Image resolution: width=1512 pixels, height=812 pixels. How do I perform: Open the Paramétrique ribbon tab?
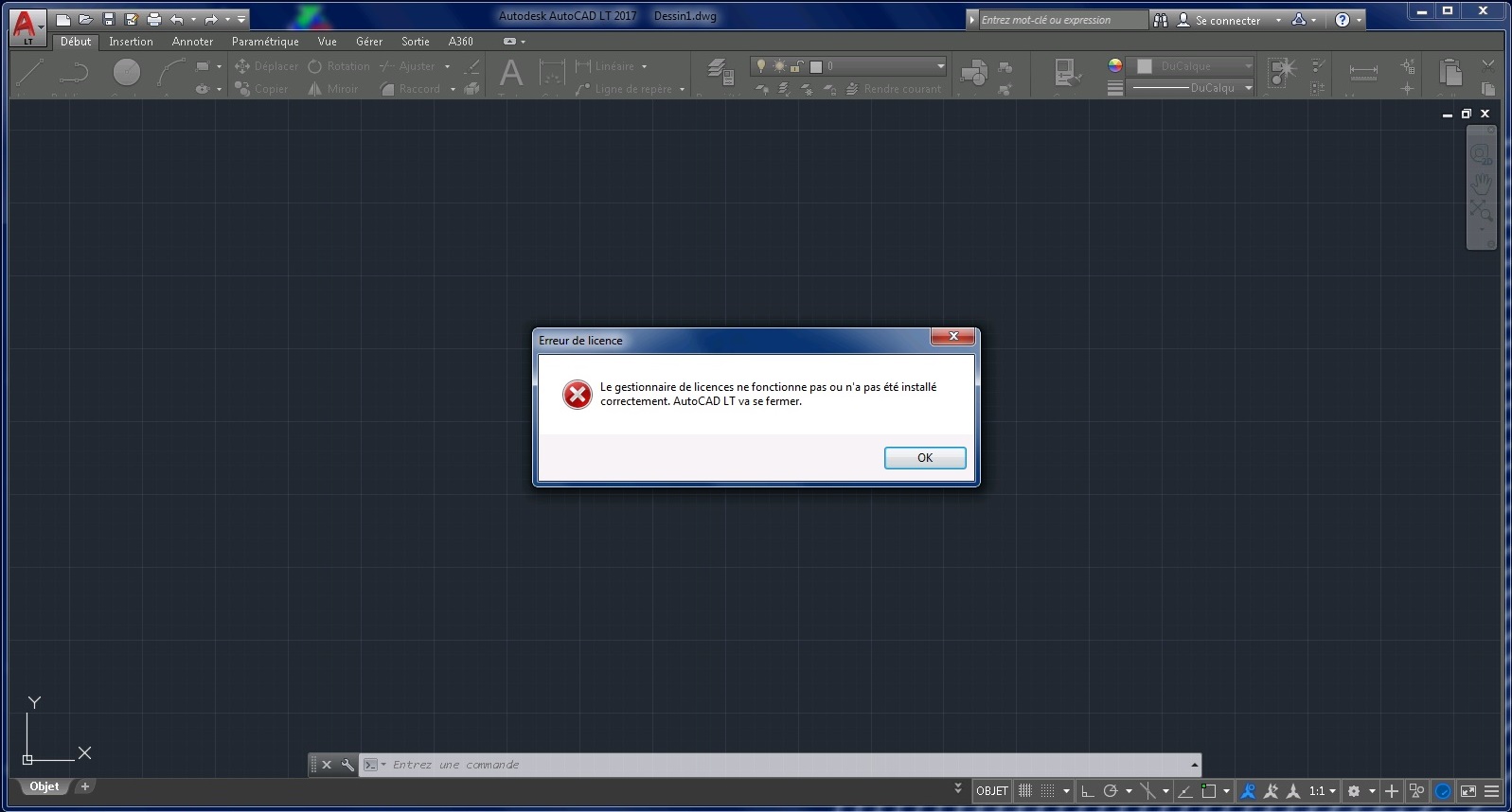pos(265,42)
